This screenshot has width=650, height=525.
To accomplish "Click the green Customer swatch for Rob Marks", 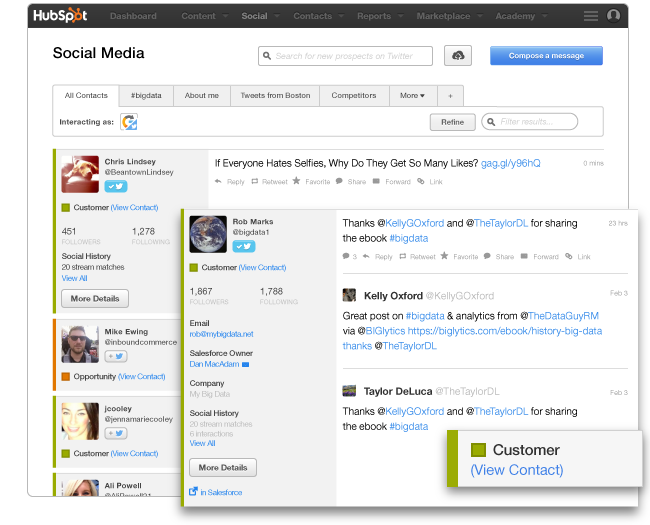I will 194,267.
